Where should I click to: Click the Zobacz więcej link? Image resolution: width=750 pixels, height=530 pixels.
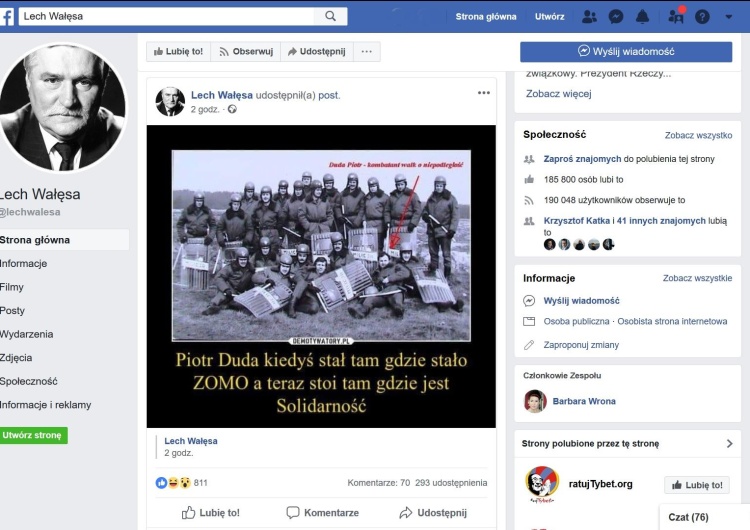(558, 94)
